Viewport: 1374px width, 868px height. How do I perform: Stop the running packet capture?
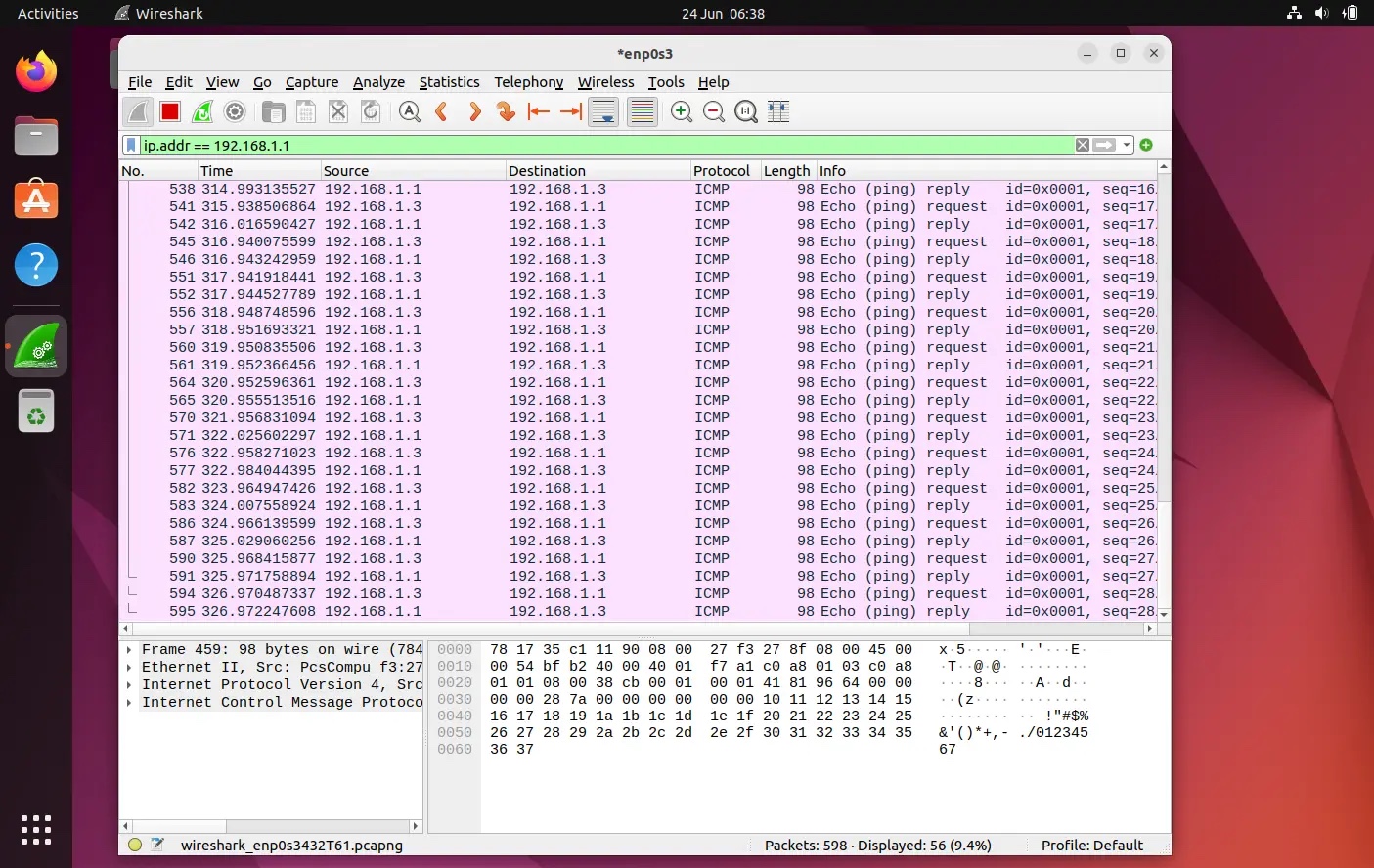(168, 111)
